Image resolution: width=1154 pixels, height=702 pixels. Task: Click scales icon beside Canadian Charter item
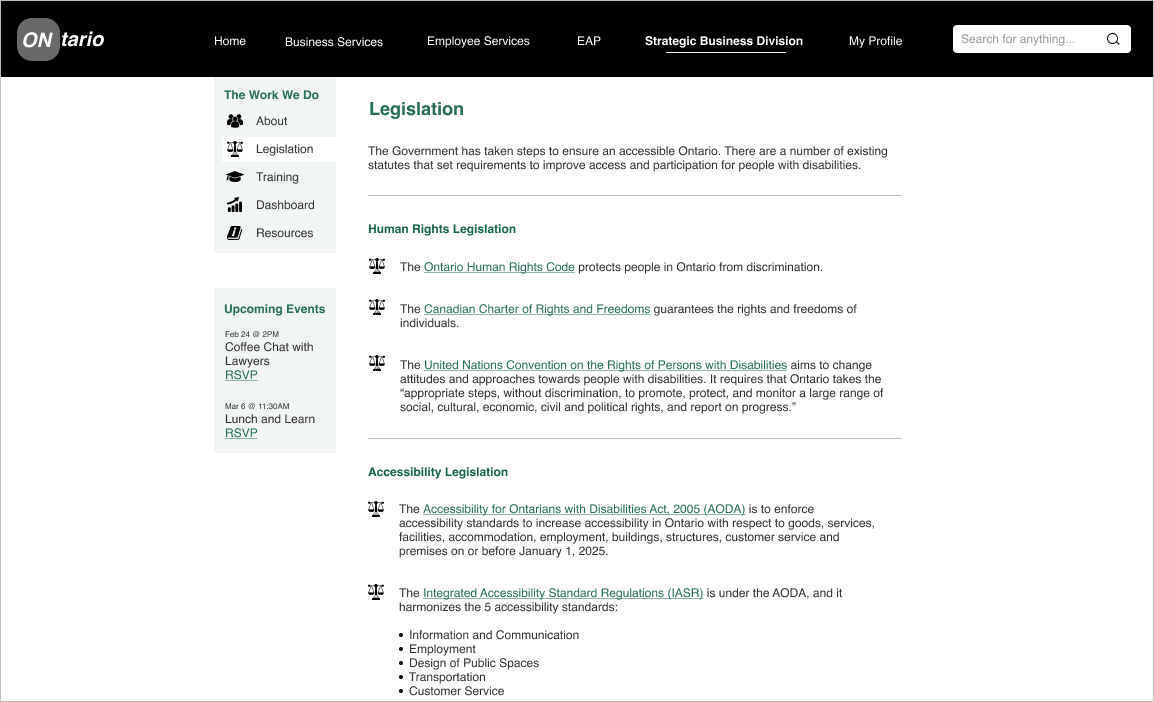(x=377, y=307)
